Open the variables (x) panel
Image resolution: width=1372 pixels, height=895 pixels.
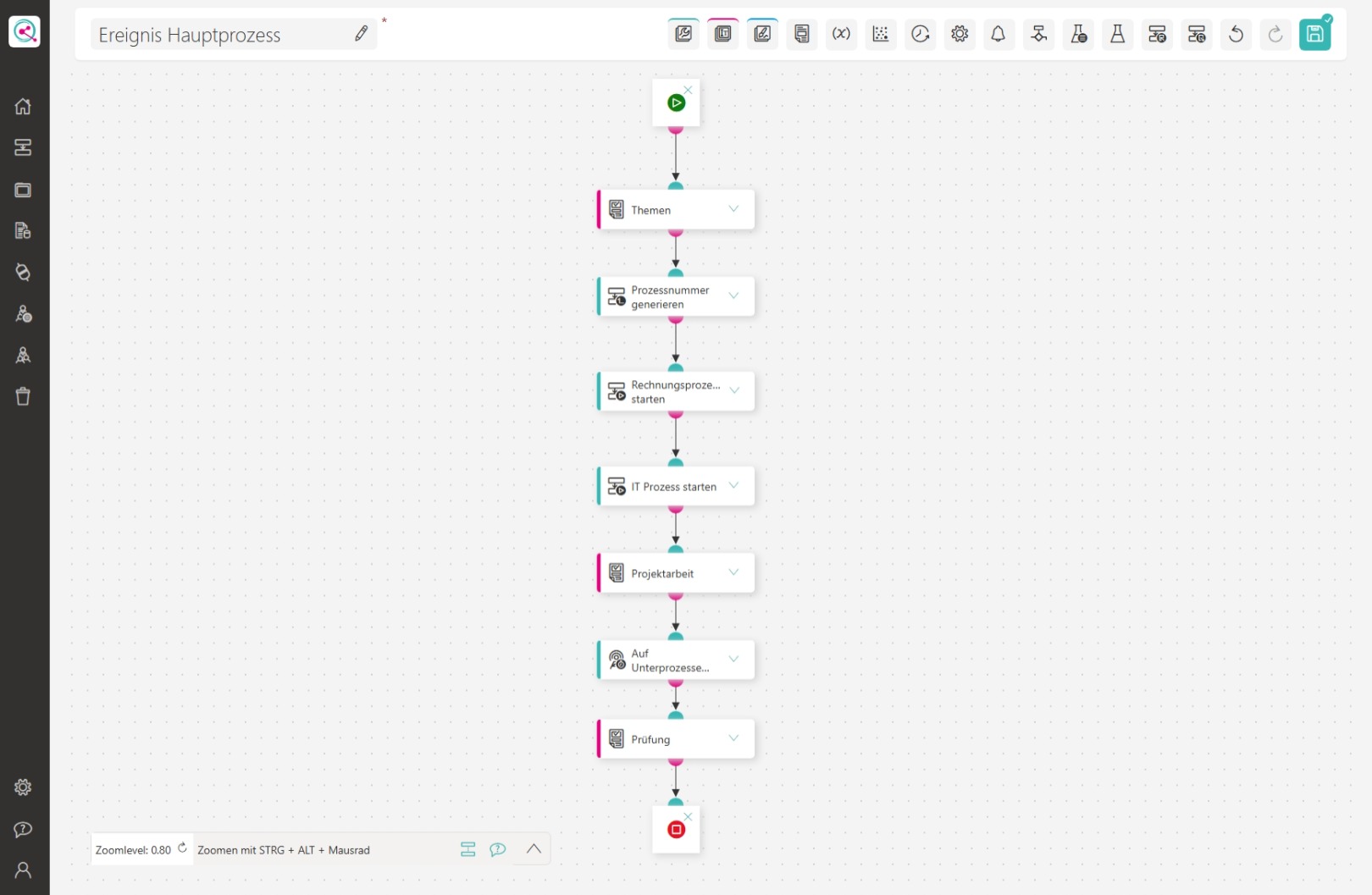841,34
